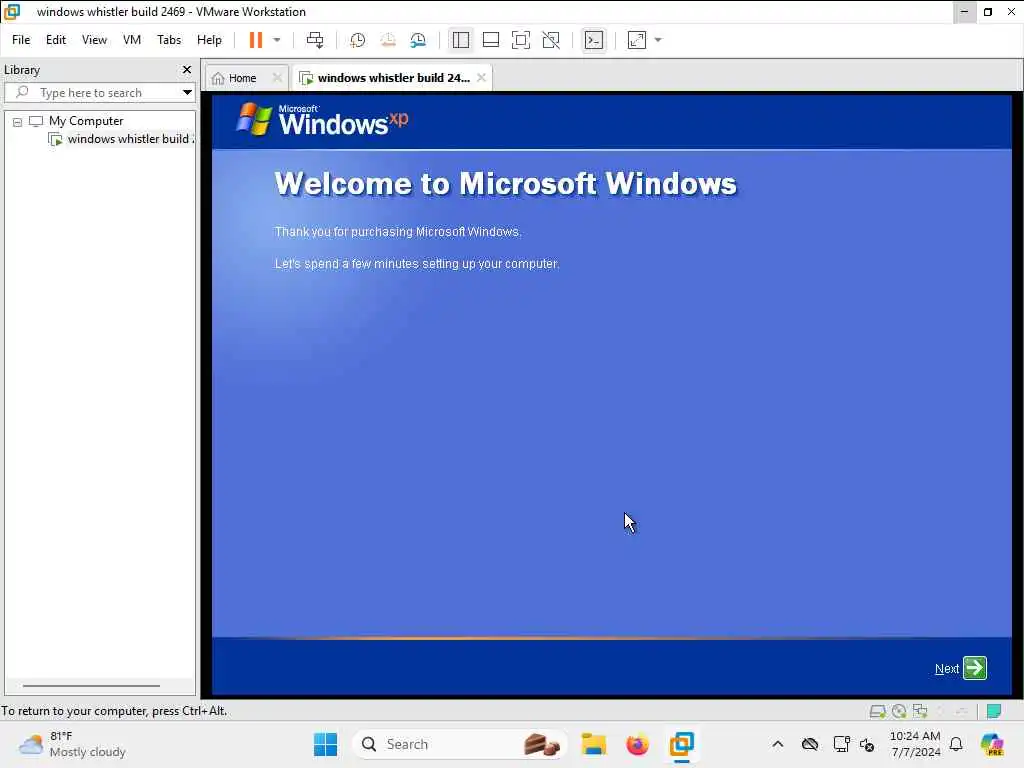Open the Edit menu
1024x768 pixels.
56,40
